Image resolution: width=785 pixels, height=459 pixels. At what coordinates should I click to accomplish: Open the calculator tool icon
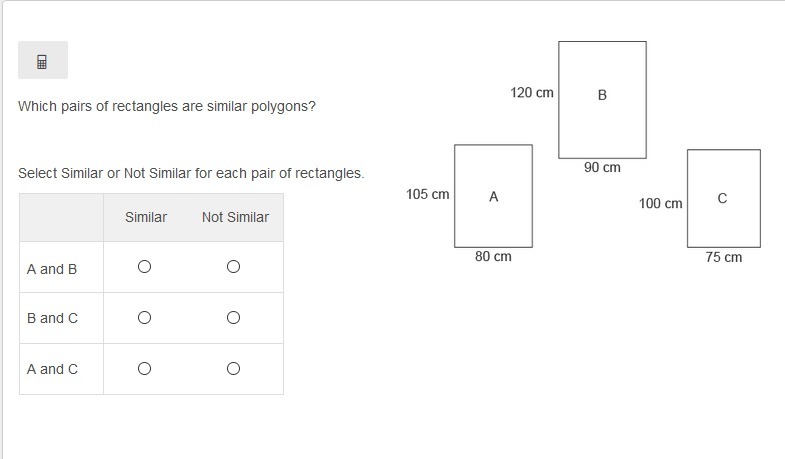coord(43,60)
